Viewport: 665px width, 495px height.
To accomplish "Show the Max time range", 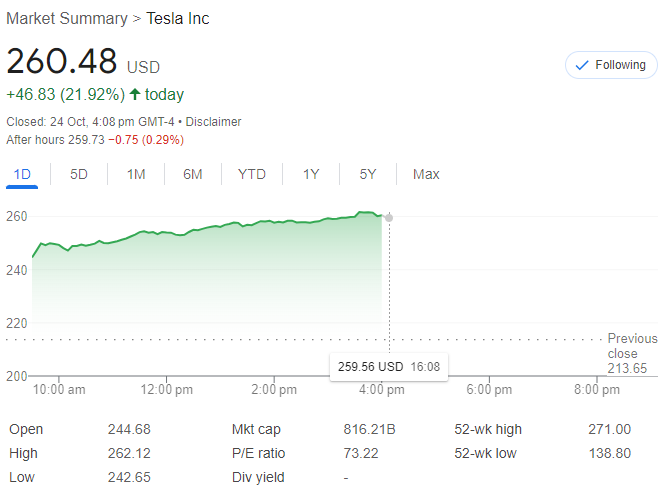I will point(426,174).
